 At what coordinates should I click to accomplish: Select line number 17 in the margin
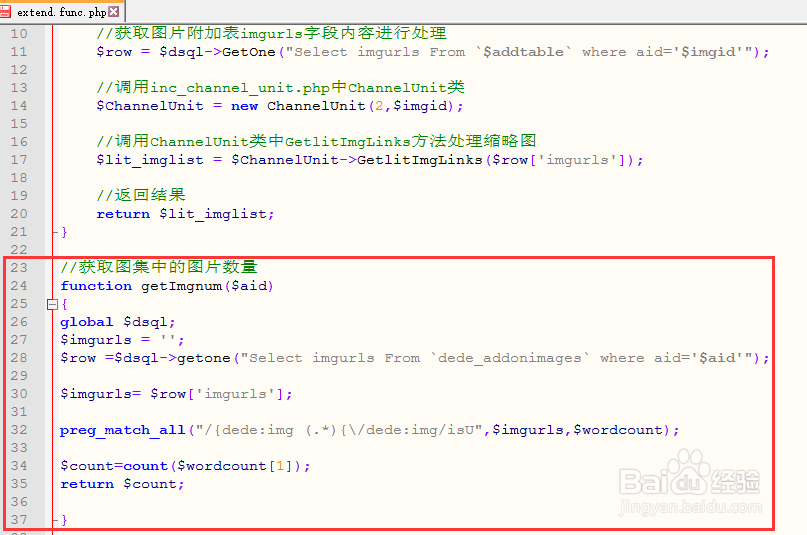coord(19,159)
